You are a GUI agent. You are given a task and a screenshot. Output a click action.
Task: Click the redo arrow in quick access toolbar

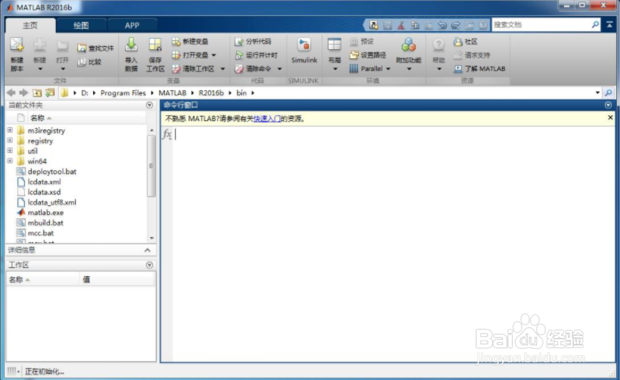point(456,25)
